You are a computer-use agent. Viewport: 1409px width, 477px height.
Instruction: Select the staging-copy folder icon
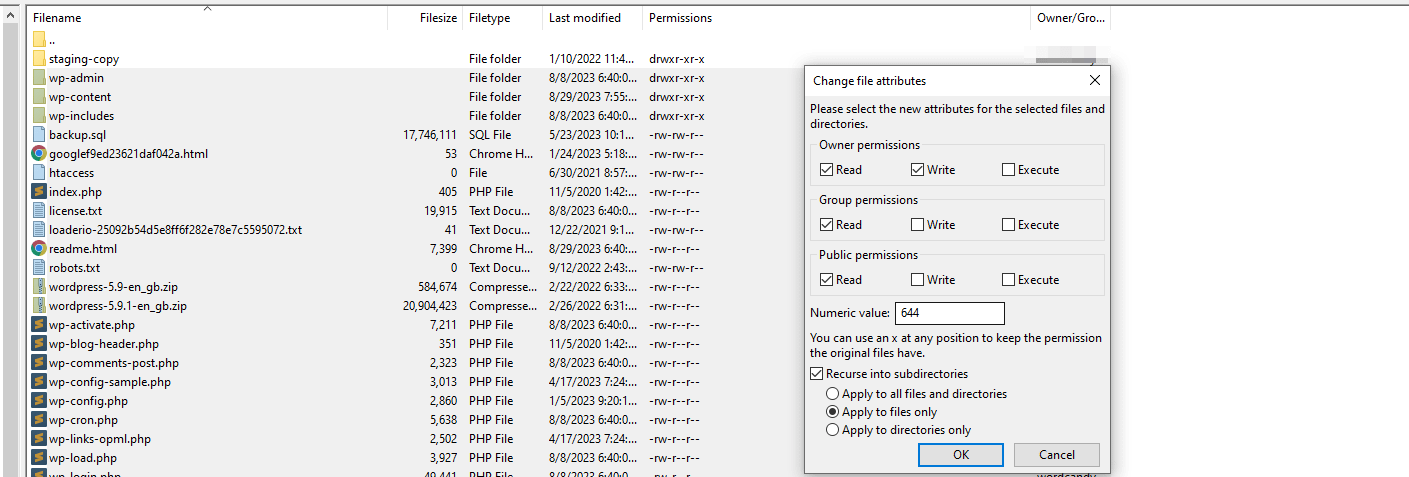(39, 58)
